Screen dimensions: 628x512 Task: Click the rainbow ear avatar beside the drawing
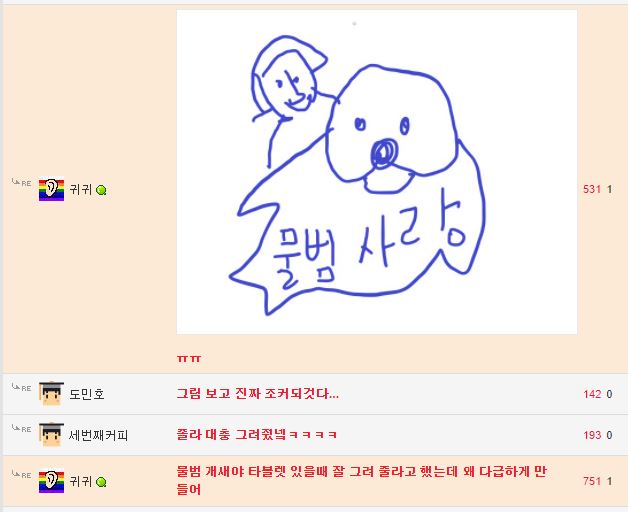tap(51, 189)
